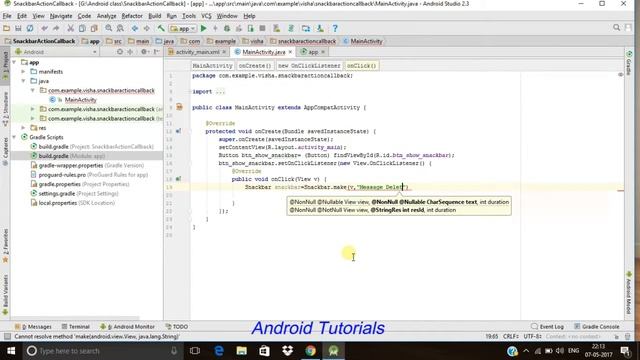Select build.gradle (Project: SnackbarActionCallback) file
The image size is (640, 360).
coord(92,147)
